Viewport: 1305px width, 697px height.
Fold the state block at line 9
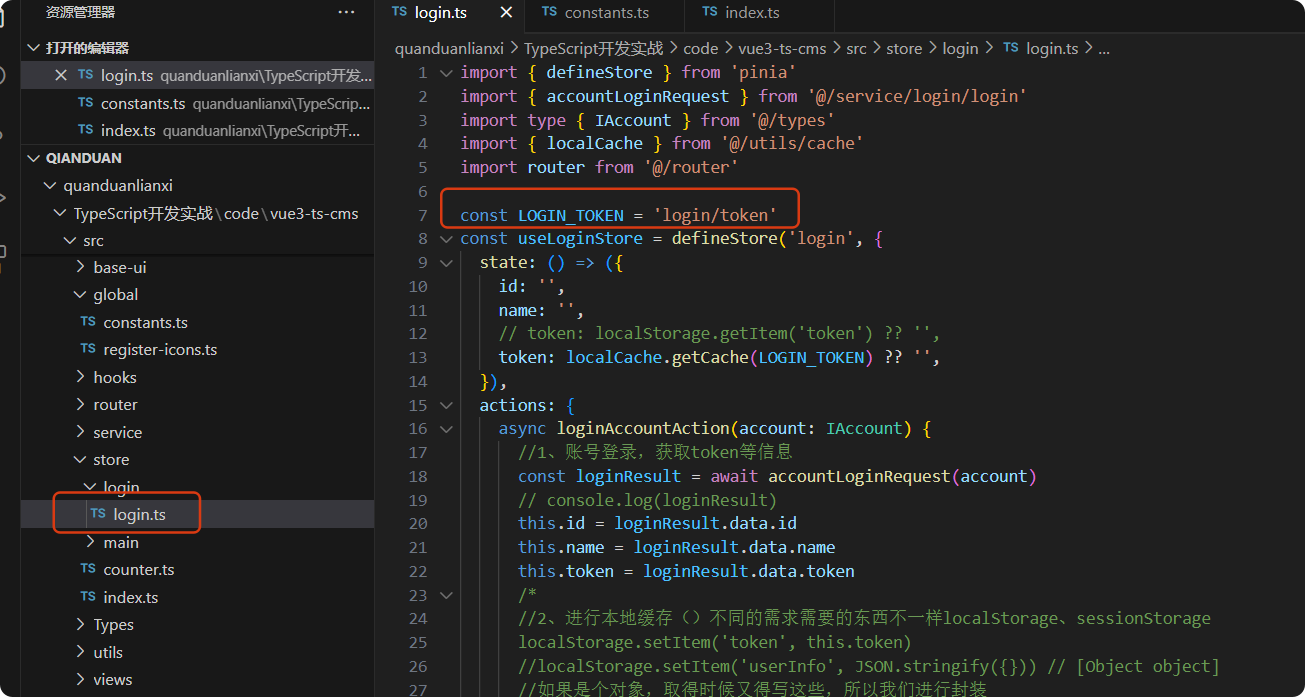click(446, 262)
